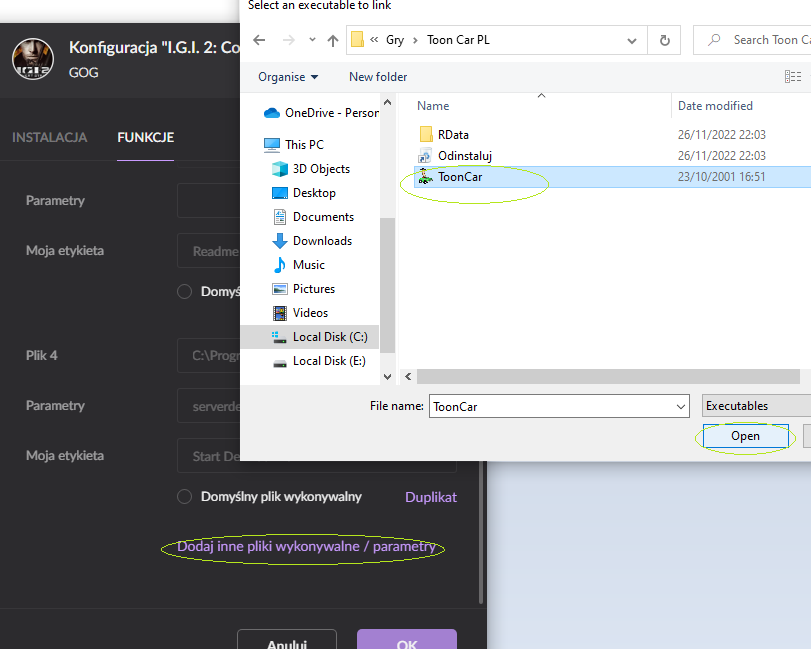Select the upper Domyś radio button

pyautogui.click(x=184, y=292)
